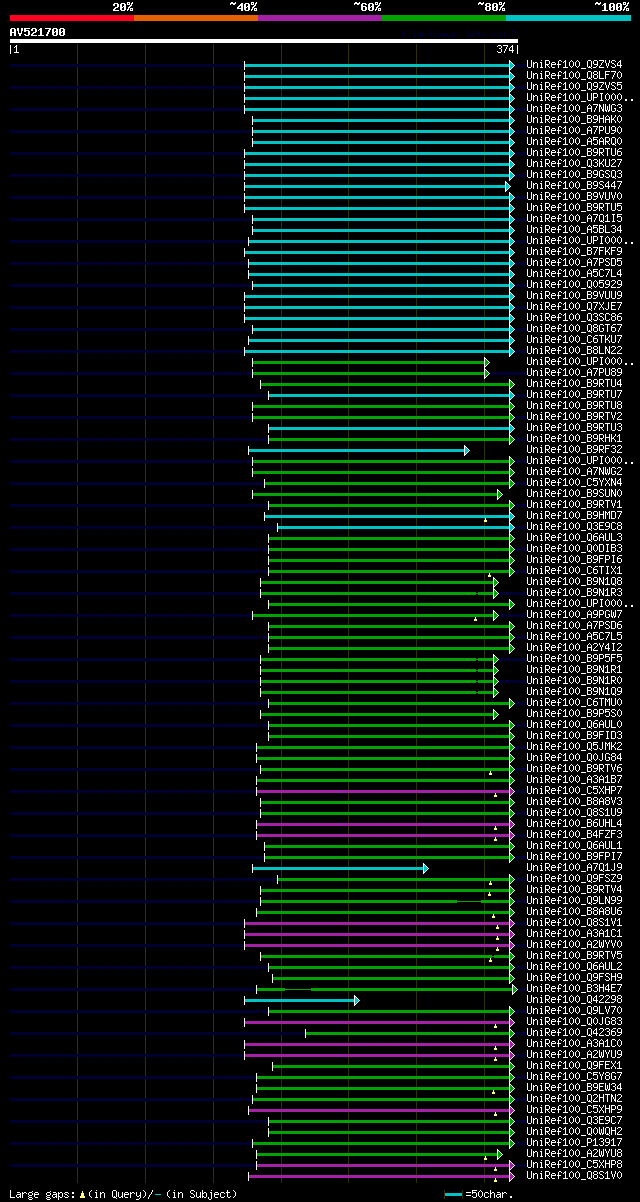
Task: Select label UniRef100_B9RHK1
Action: [574, 438]
